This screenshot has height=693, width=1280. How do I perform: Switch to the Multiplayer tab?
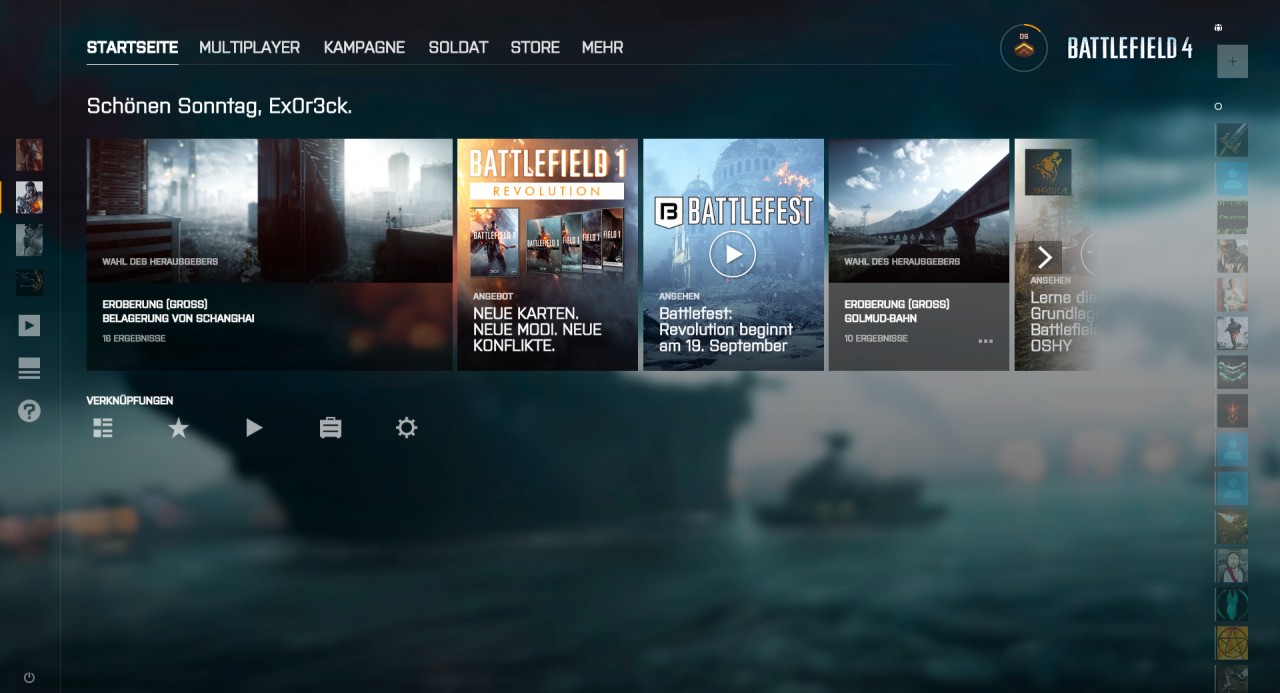249,47
